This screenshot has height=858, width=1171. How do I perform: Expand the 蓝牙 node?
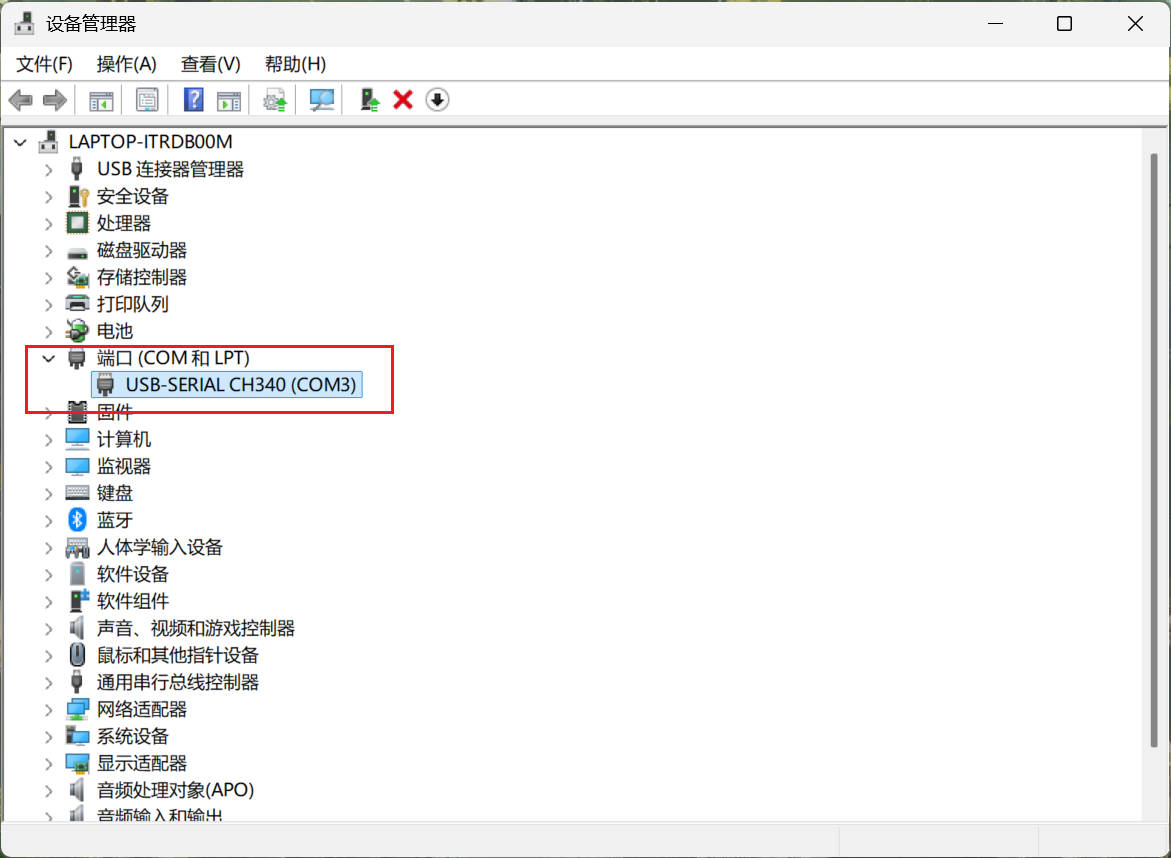(x=49, y=520)
